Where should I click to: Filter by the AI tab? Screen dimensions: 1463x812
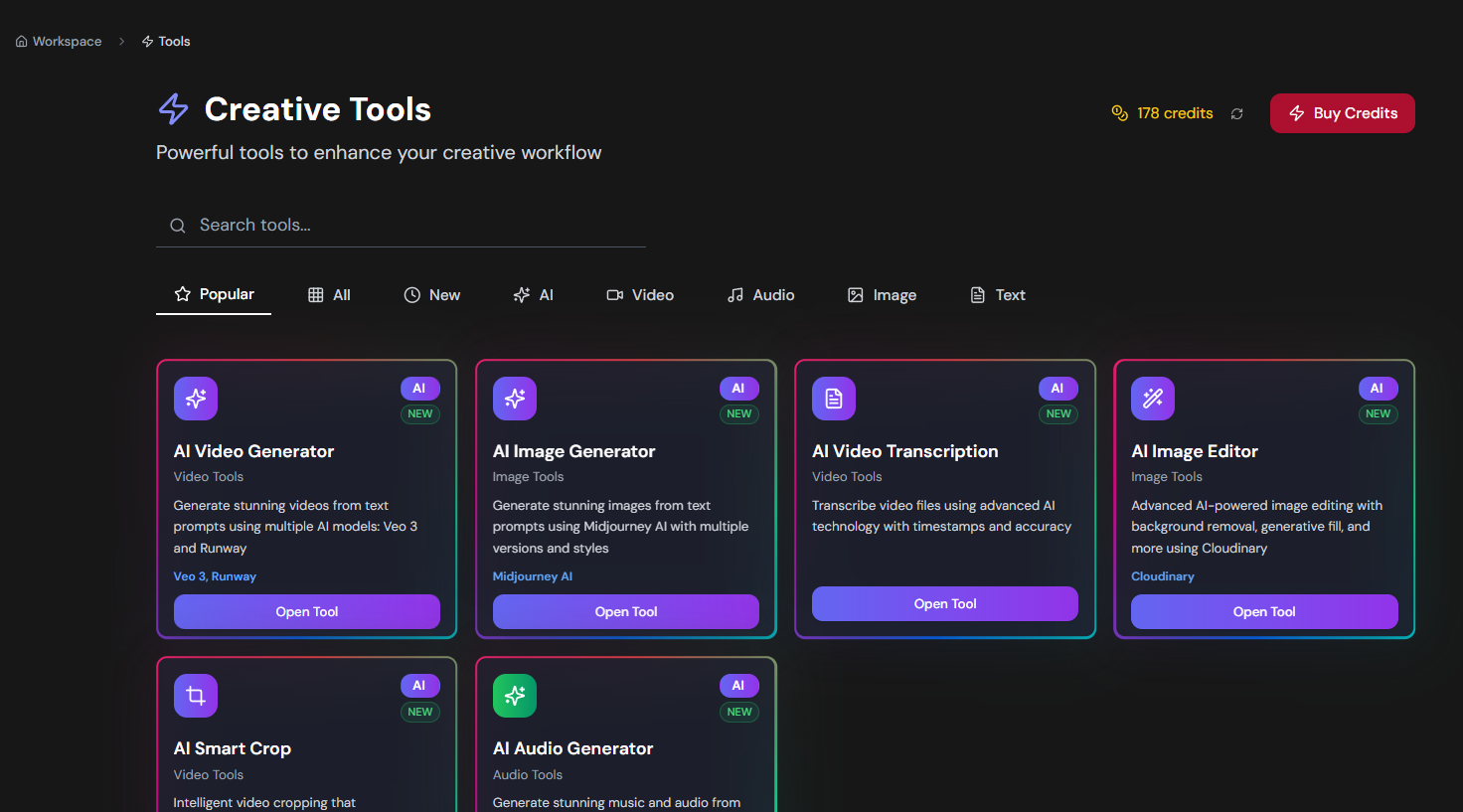(533, 295)
